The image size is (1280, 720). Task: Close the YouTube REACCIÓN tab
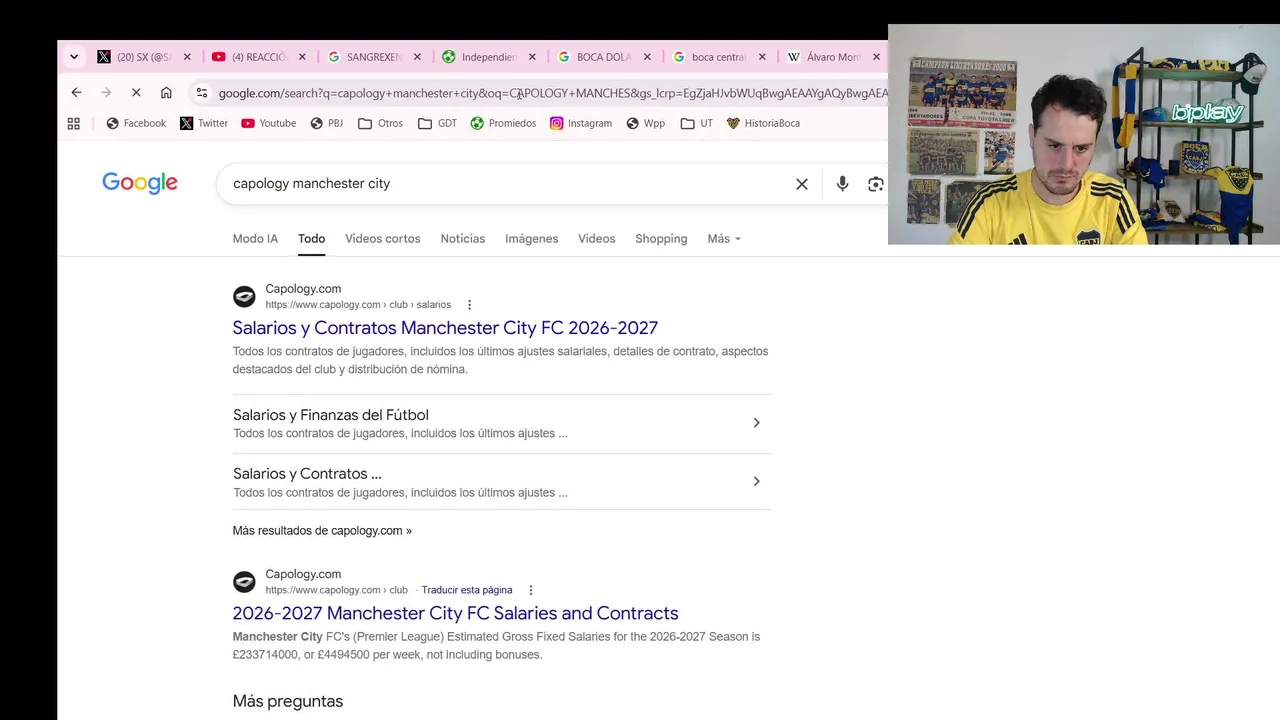coord(302,57)
